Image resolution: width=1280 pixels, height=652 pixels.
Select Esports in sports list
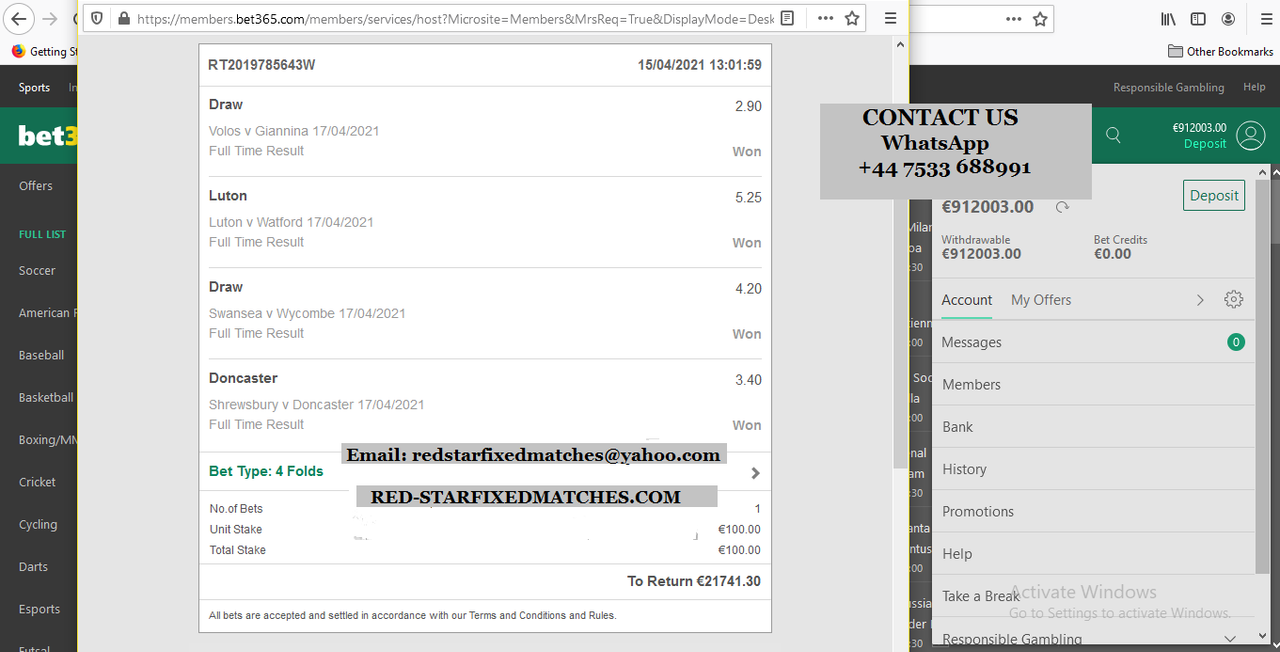[x=39, y=609]
